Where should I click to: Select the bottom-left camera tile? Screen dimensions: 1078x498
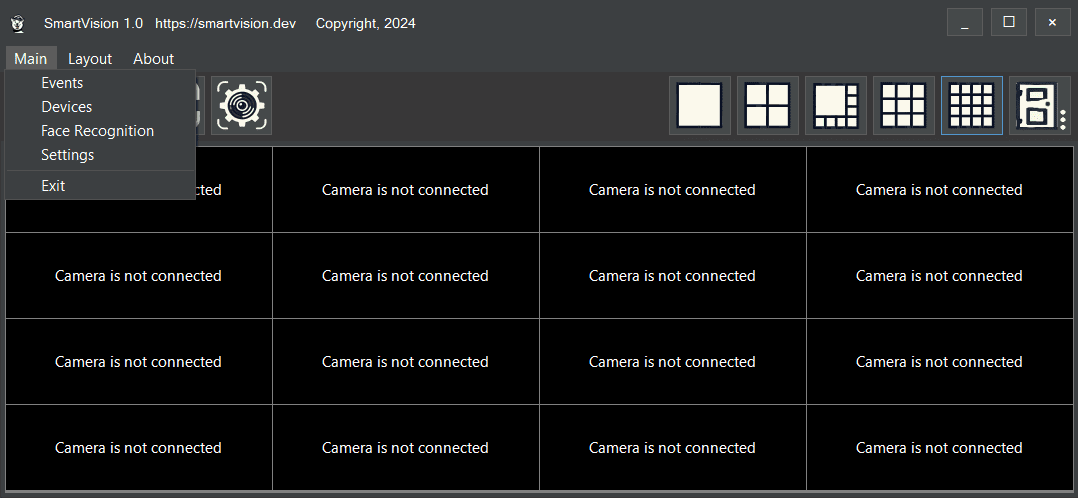(x=138, y=447)
